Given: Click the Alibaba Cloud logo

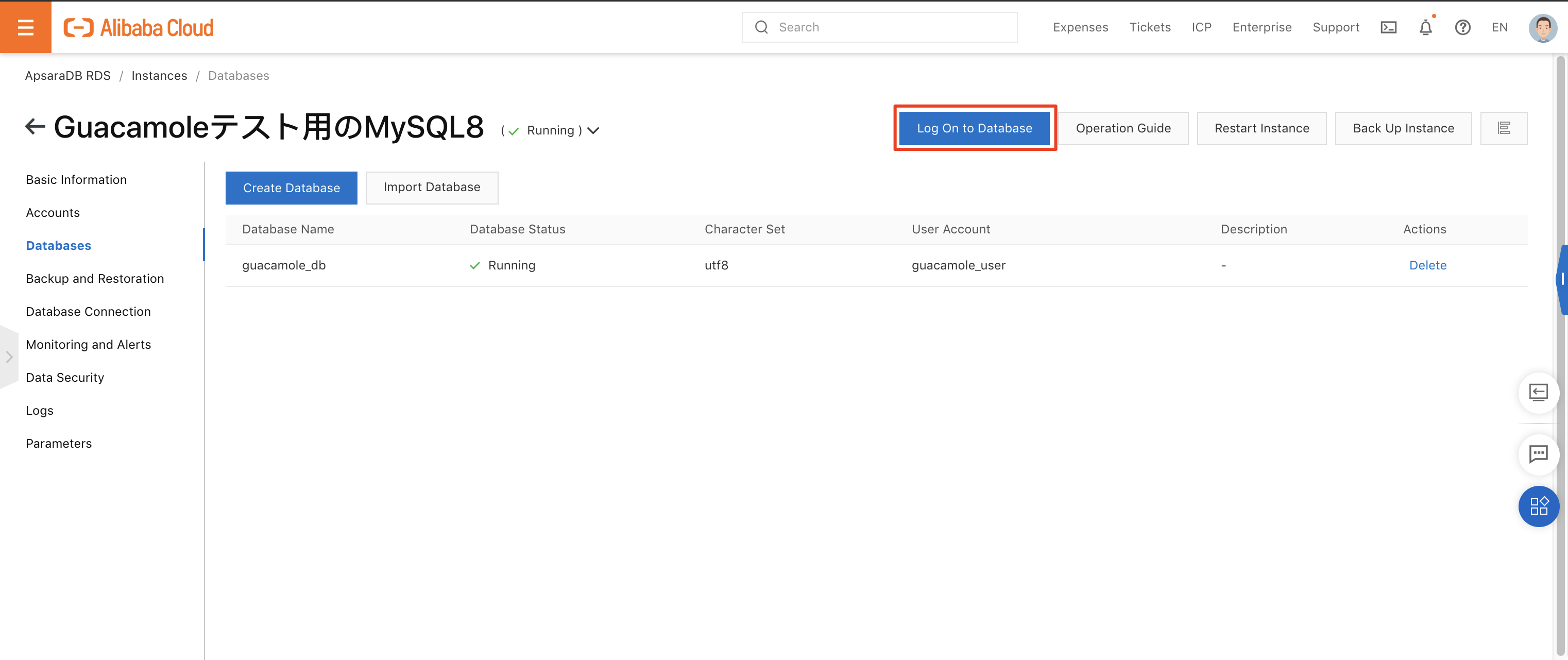Looking at the screenshot, I should [x=139, y=27].
